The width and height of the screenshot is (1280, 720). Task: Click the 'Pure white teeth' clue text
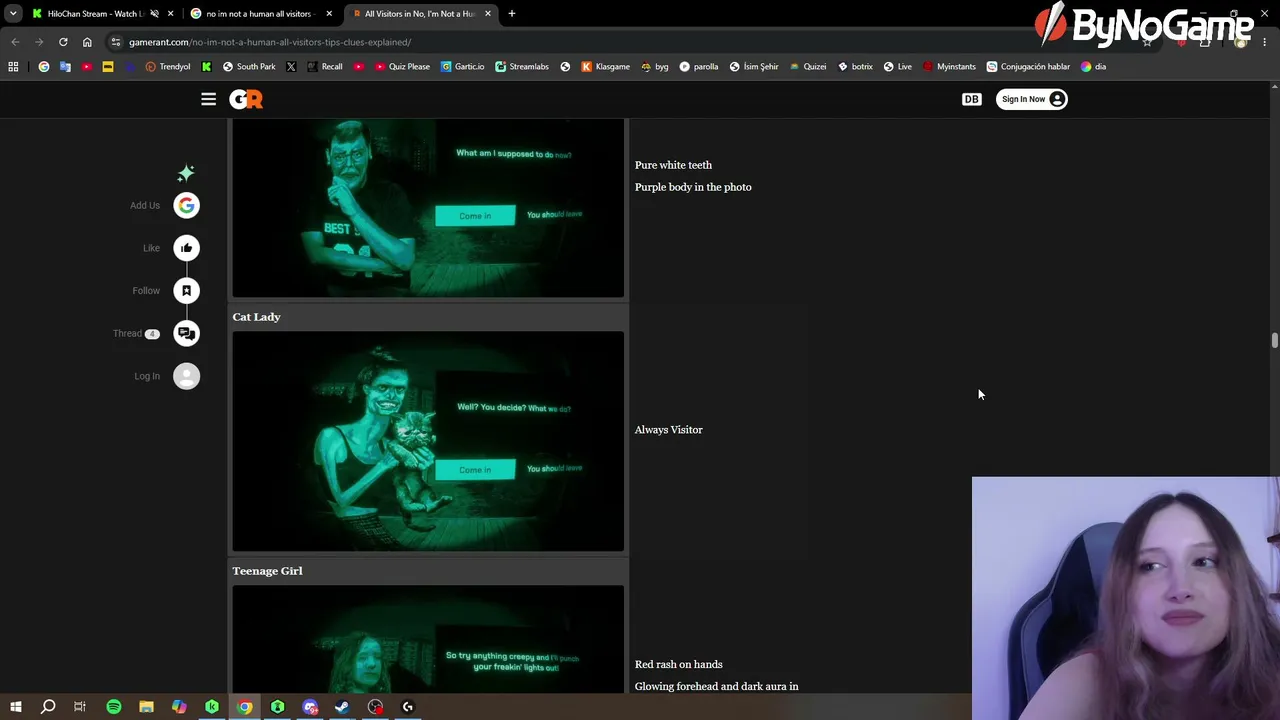click(673, 165)
